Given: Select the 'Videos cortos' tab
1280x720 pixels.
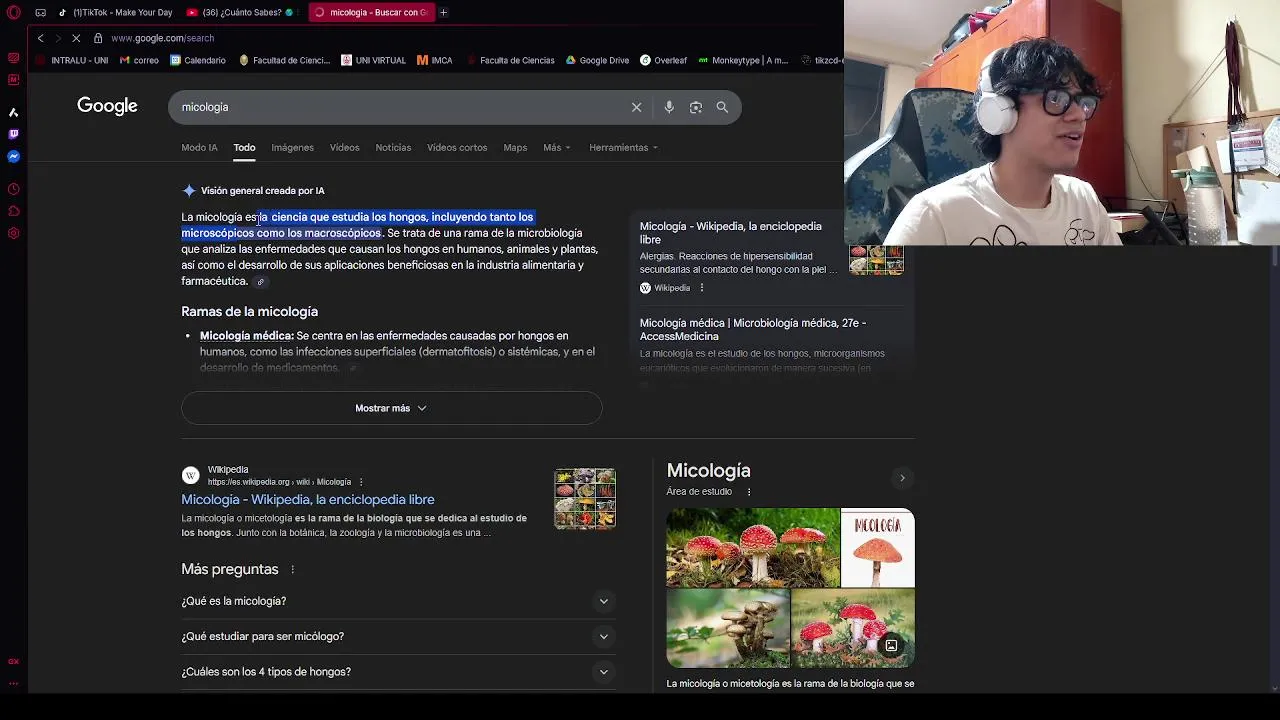Looking at the screenshot, I should (x=457, y=147).
